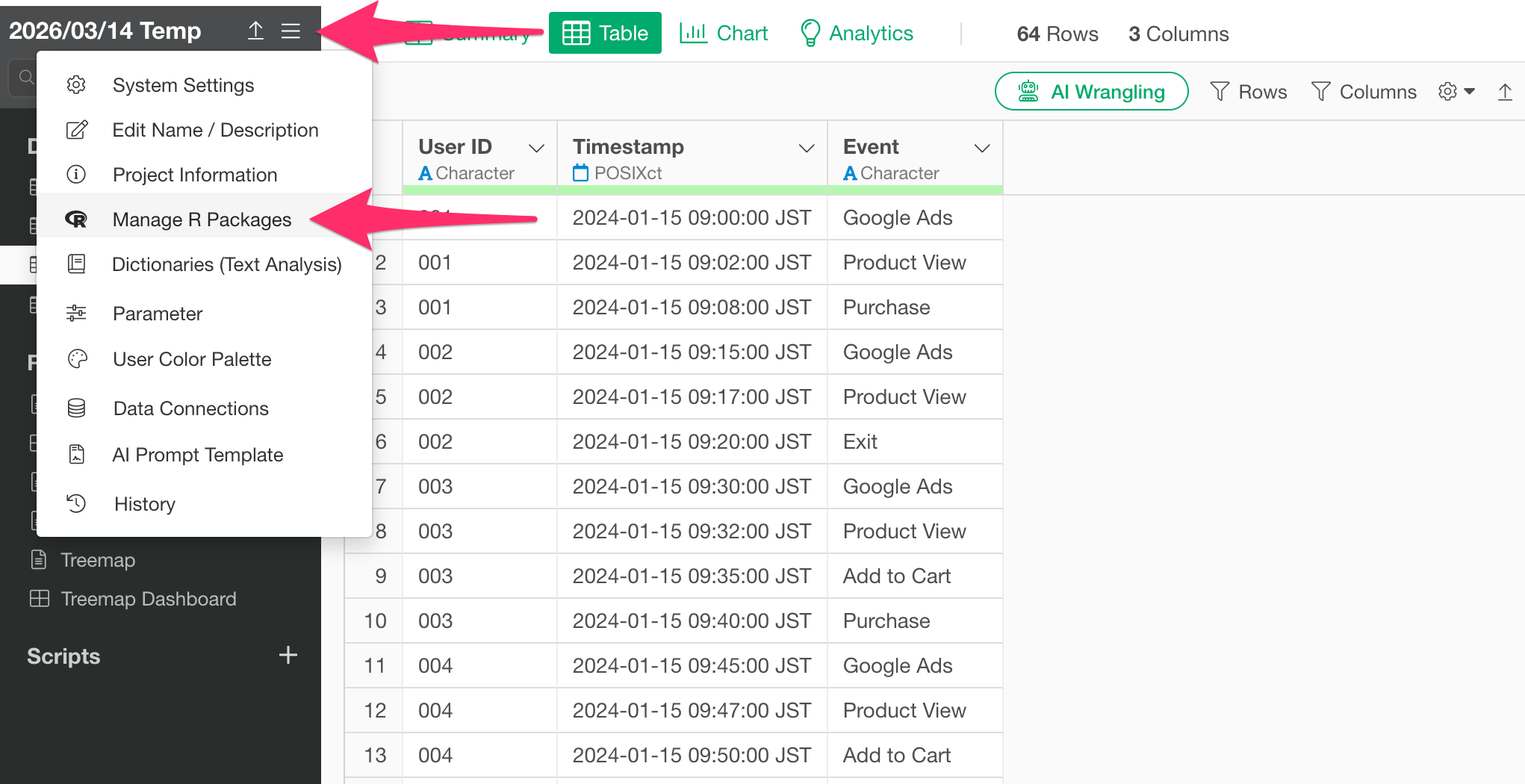Click the Rows filter button
Image resolution: width=1525 pixels, height=784 pixels.
[1249, 92]
